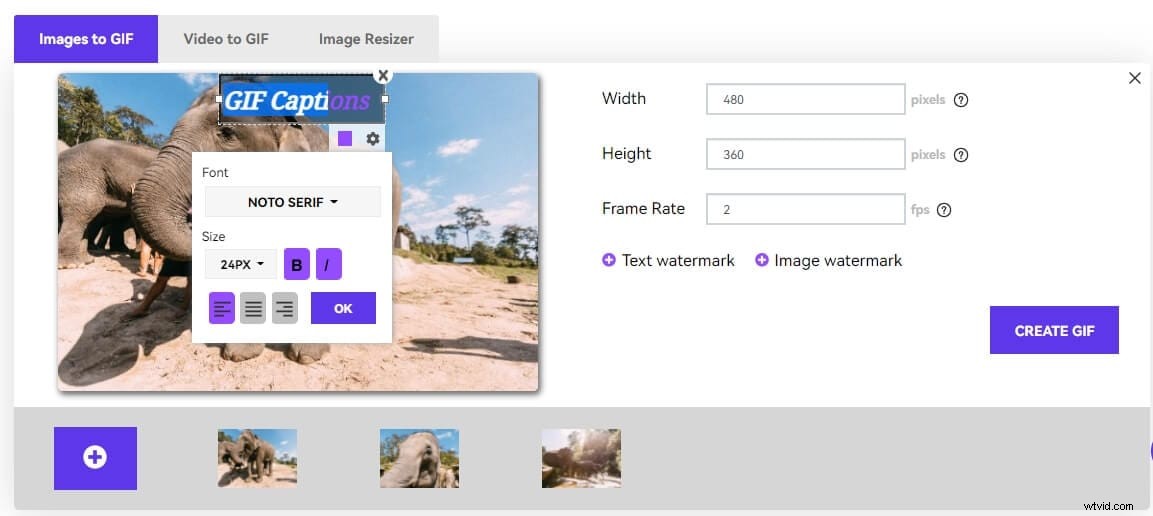Open the NOTO SERIF font dropdown
The image size is (1153, 516).
[x=293, y=202]
